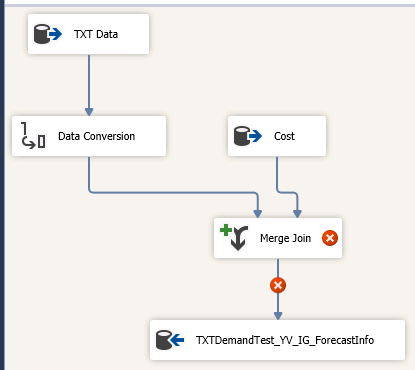
Task: Click the path segment below Merge Join box
Action: click(x=278, y=268)
